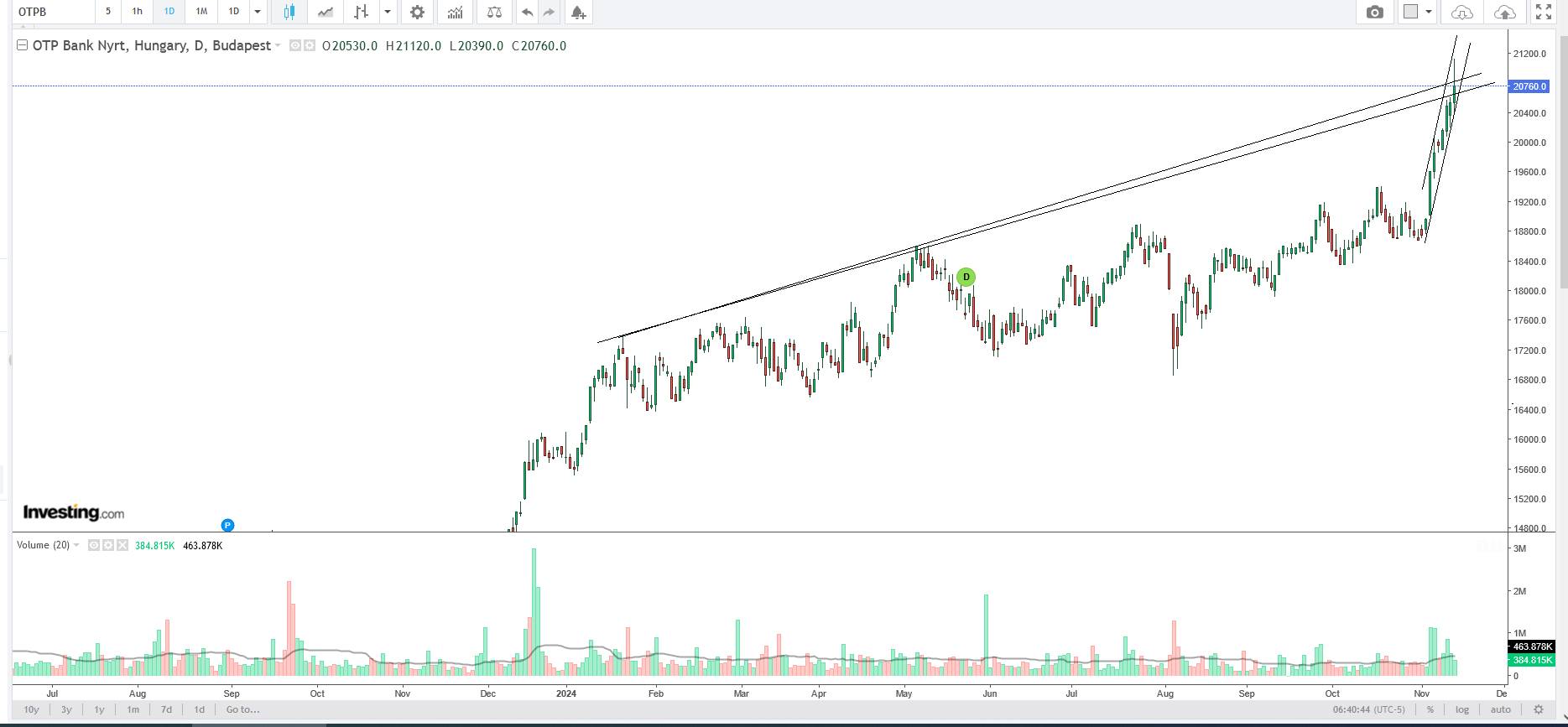Click the blue P marker on chart

(x=227, y=525)
